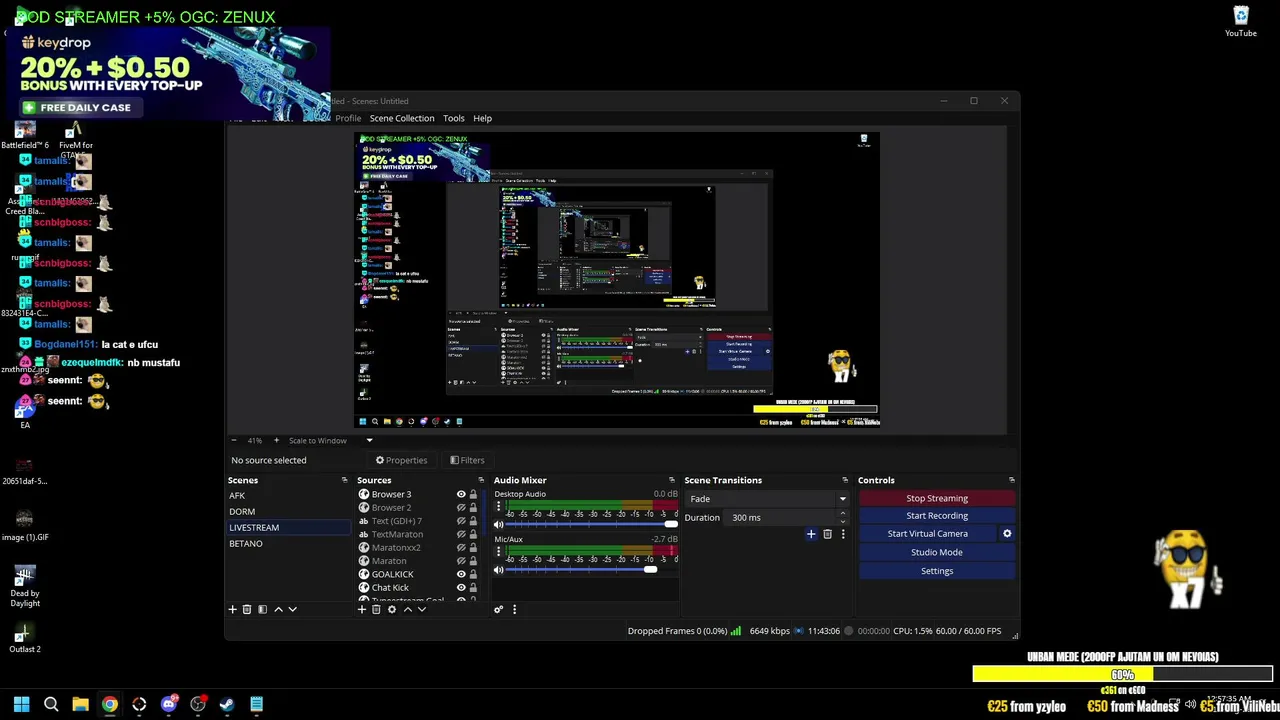This screenshot has height=720, width=1280.
Task: Increase transition duration stepper
Action: point(842,513)
